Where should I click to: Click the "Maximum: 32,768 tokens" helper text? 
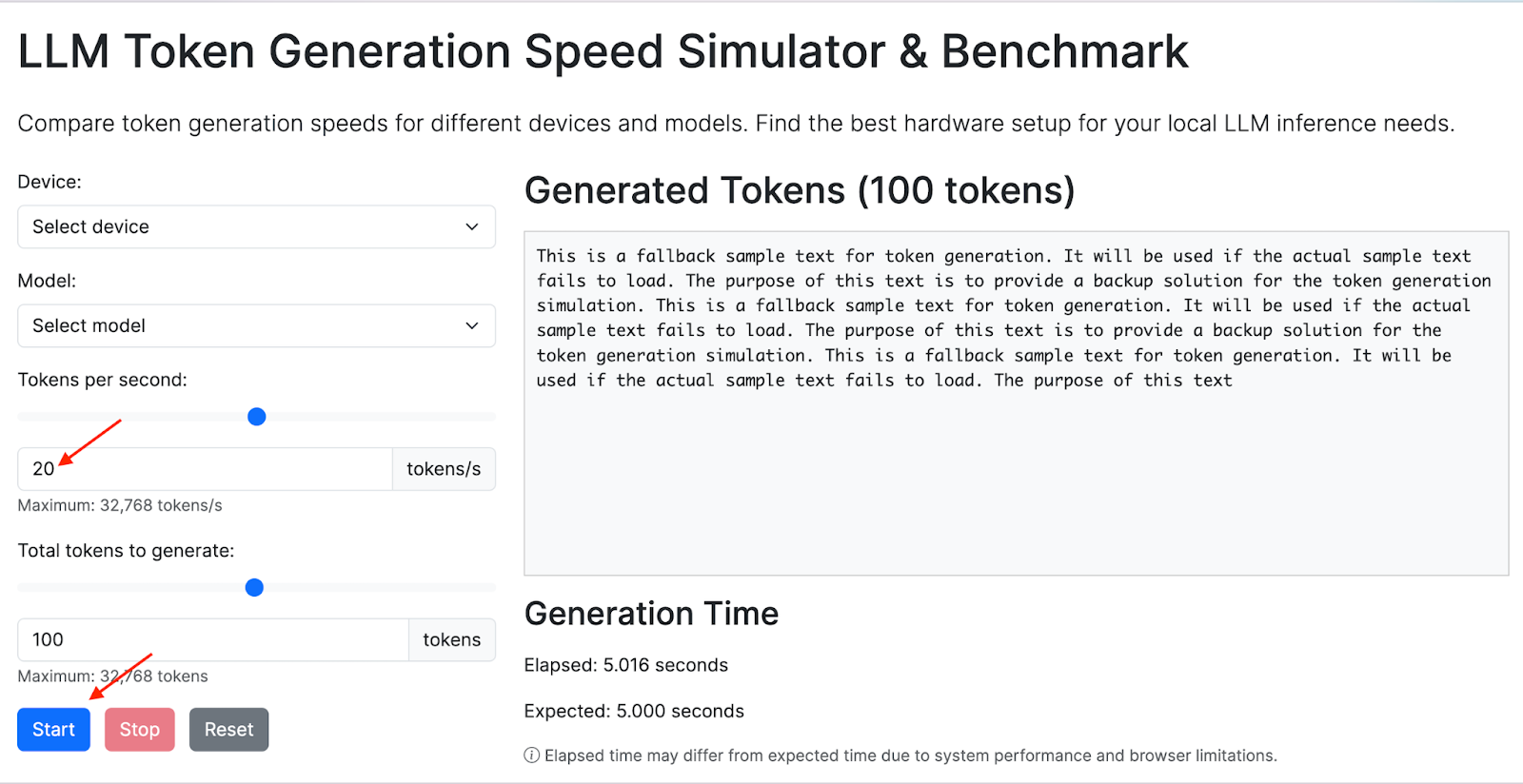pos(113,676)
